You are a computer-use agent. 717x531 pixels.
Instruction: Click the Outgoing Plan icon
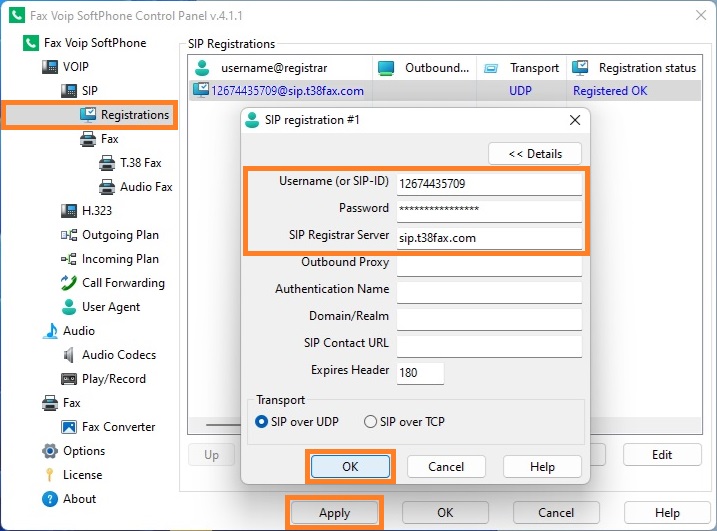click(69, 235)
